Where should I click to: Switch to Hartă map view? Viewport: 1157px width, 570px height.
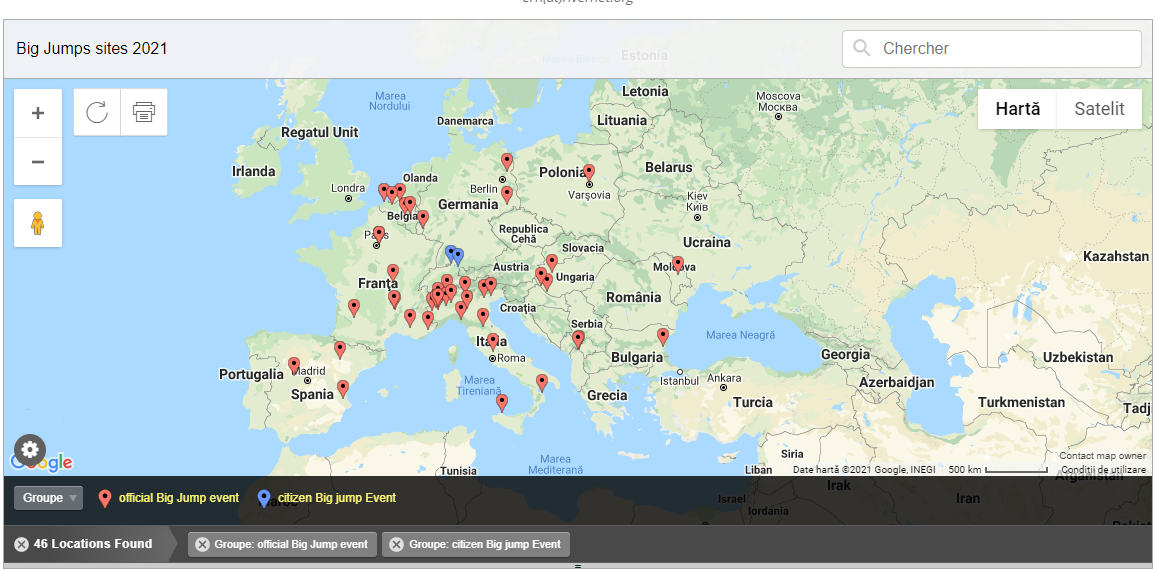point(1018,109)
